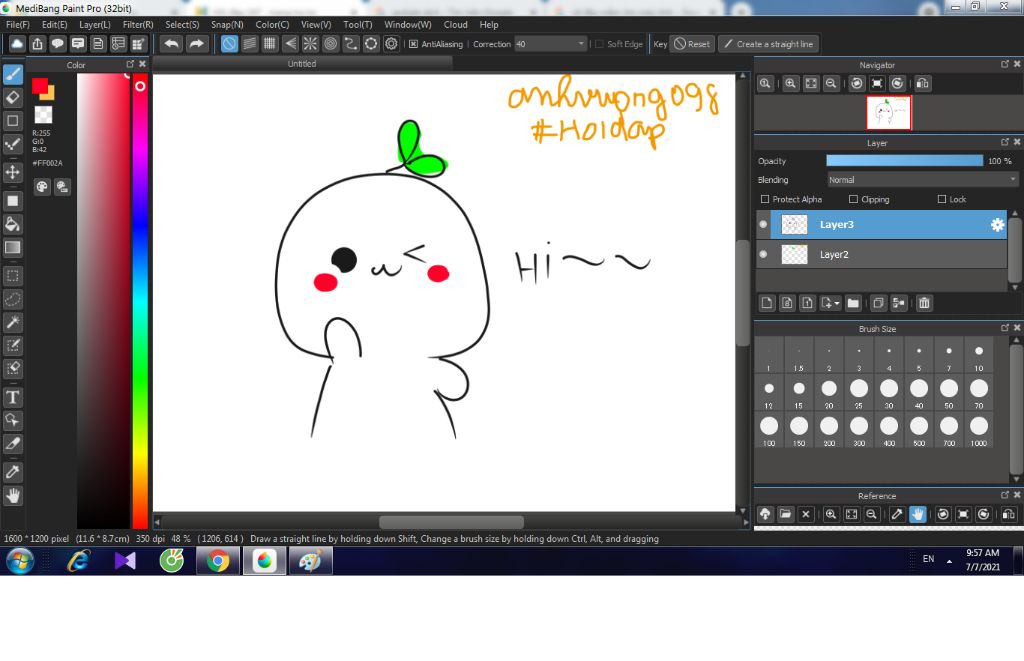This screenshot has width=1024, height=661.
Task: Hide Layer2 visibility dot
Action: click(x=763, y=254)
